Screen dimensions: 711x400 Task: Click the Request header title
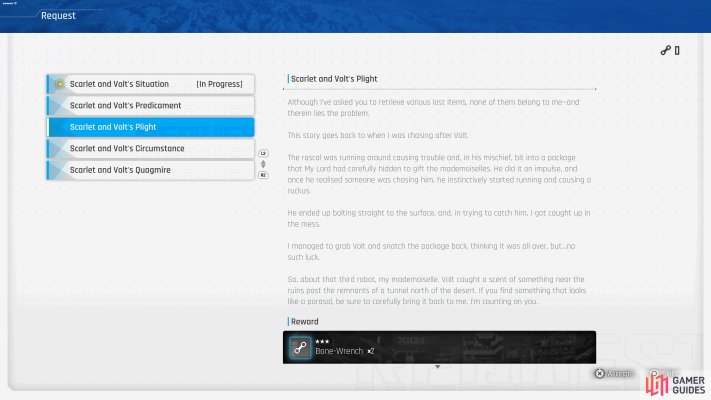[x=58, y=15]
